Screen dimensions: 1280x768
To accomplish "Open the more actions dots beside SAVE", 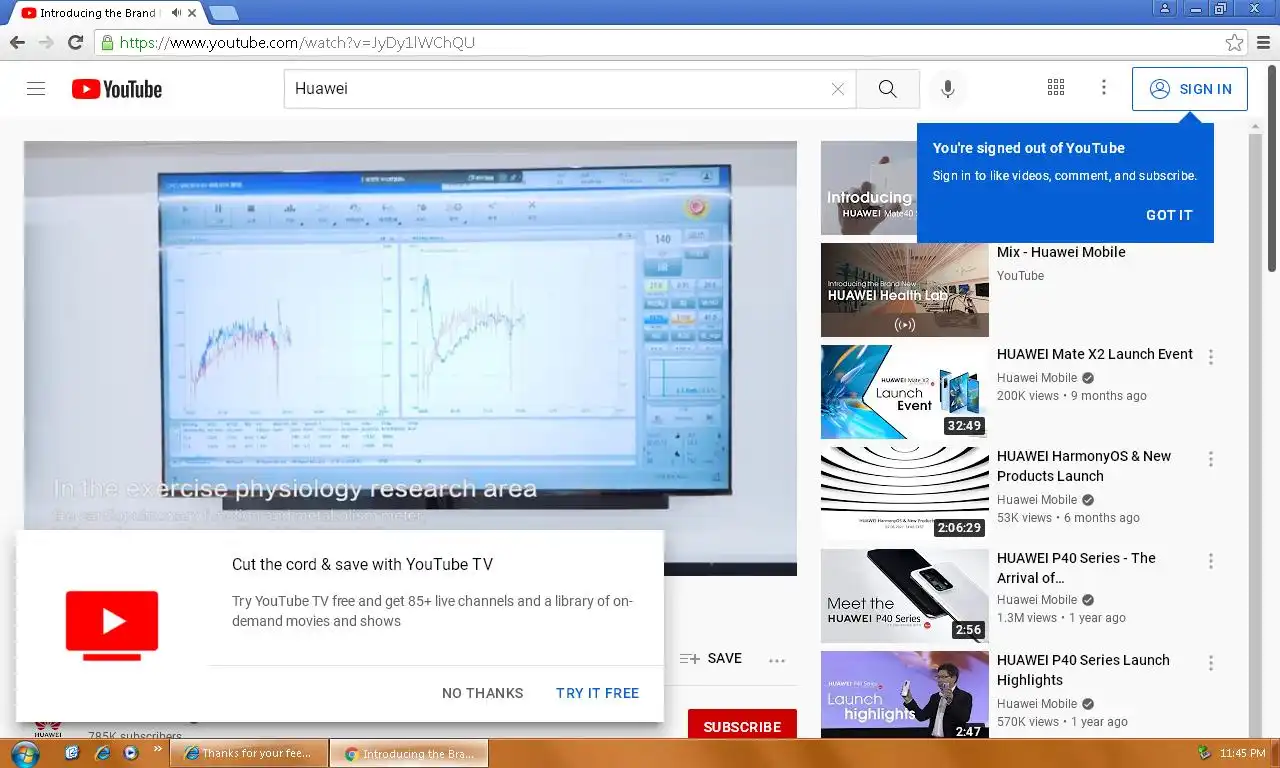I will [777, 660].
